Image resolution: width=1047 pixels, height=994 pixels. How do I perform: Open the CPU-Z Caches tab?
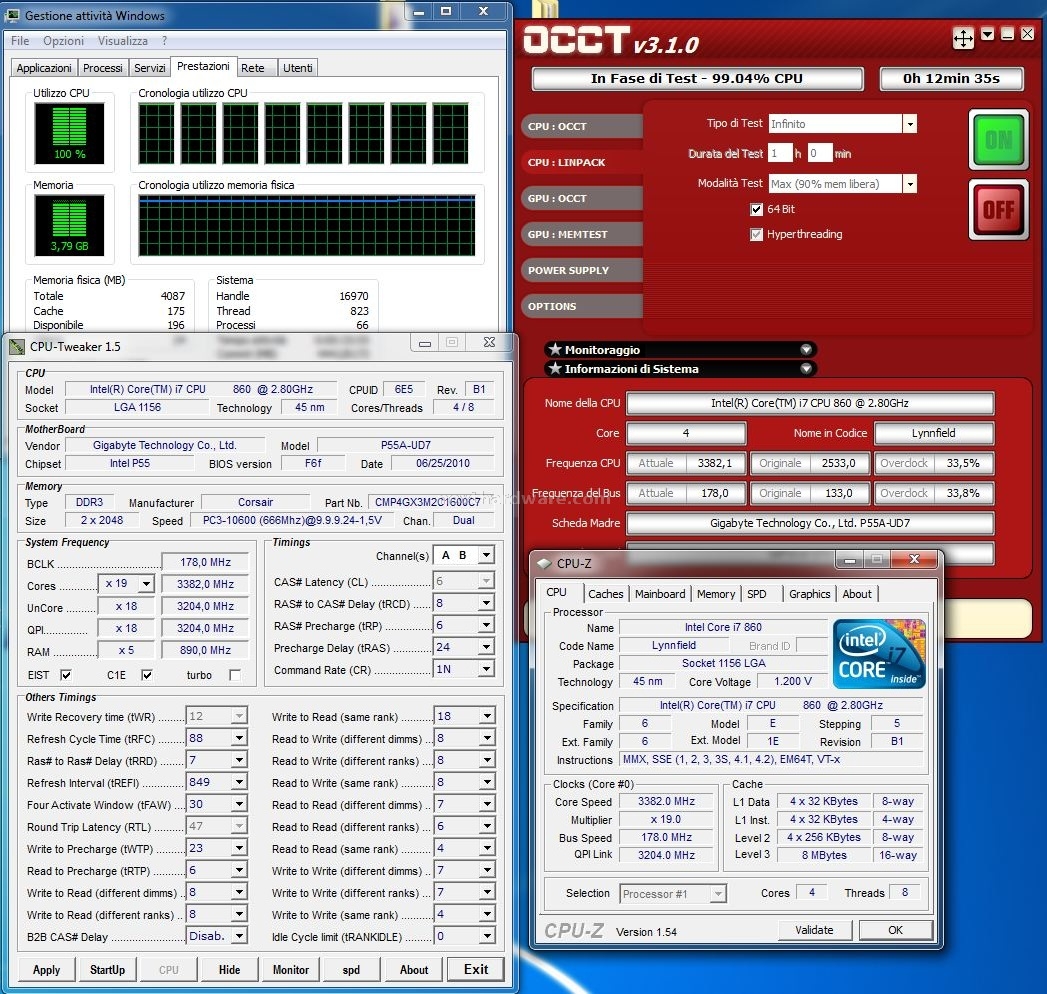[x=606, y=593]
